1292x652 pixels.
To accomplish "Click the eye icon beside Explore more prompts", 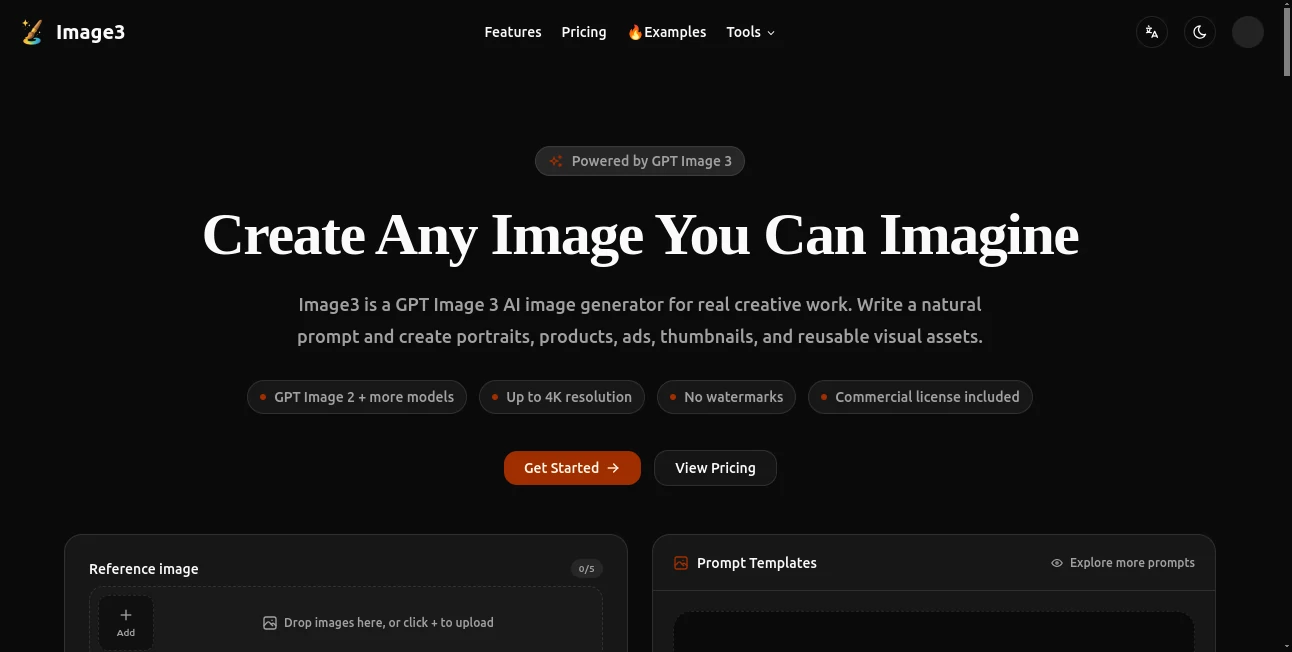I will 1057,563.
